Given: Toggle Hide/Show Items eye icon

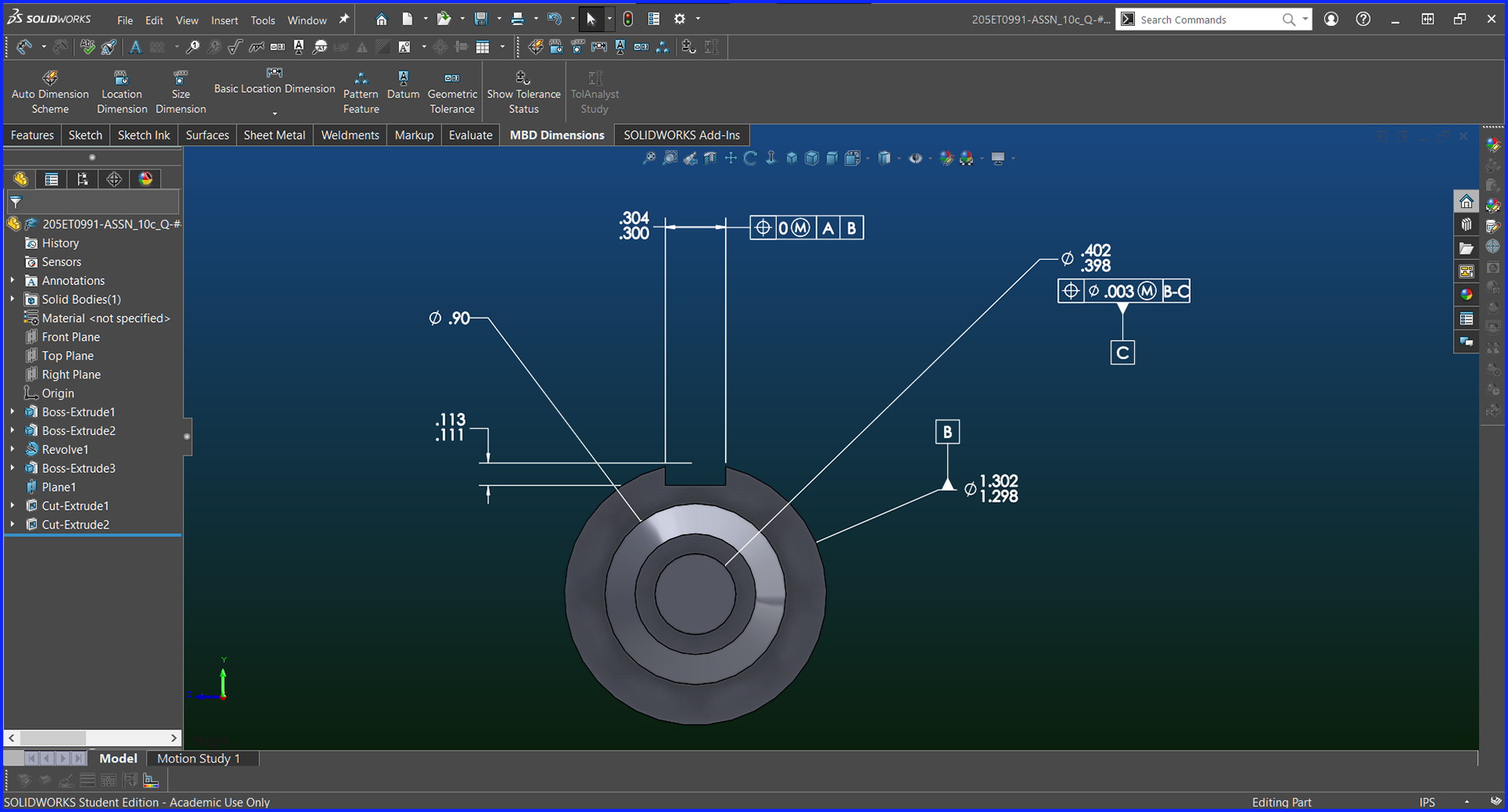Looking at the screenshot, I should 915,158.
